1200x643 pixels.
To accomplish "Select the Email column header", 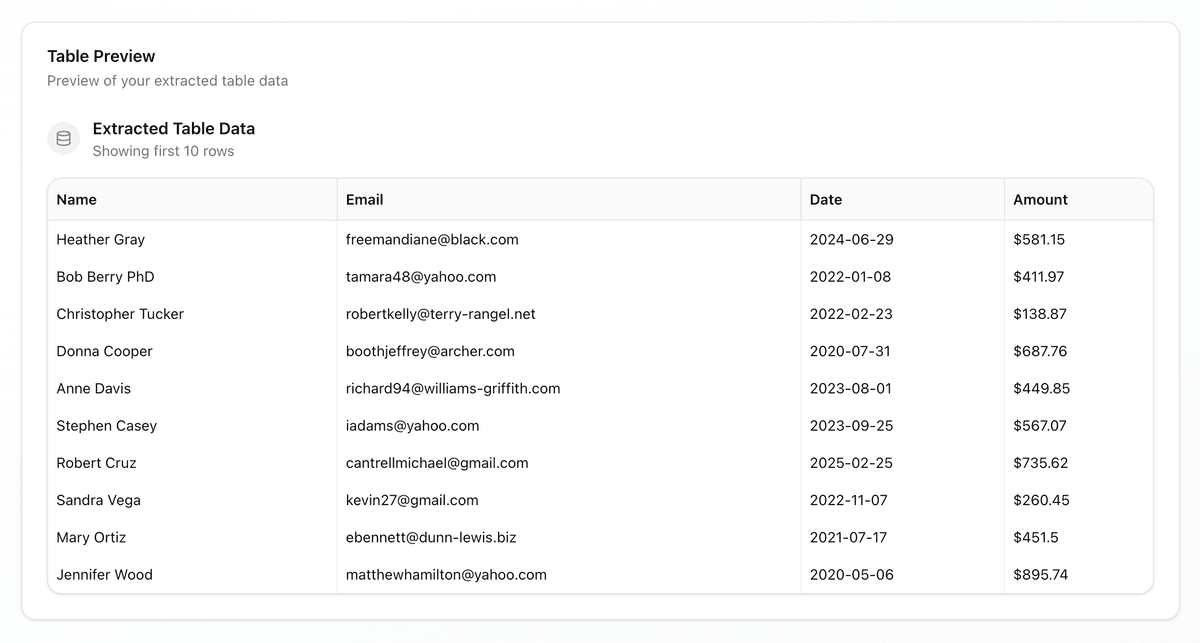I will (364, 199).
